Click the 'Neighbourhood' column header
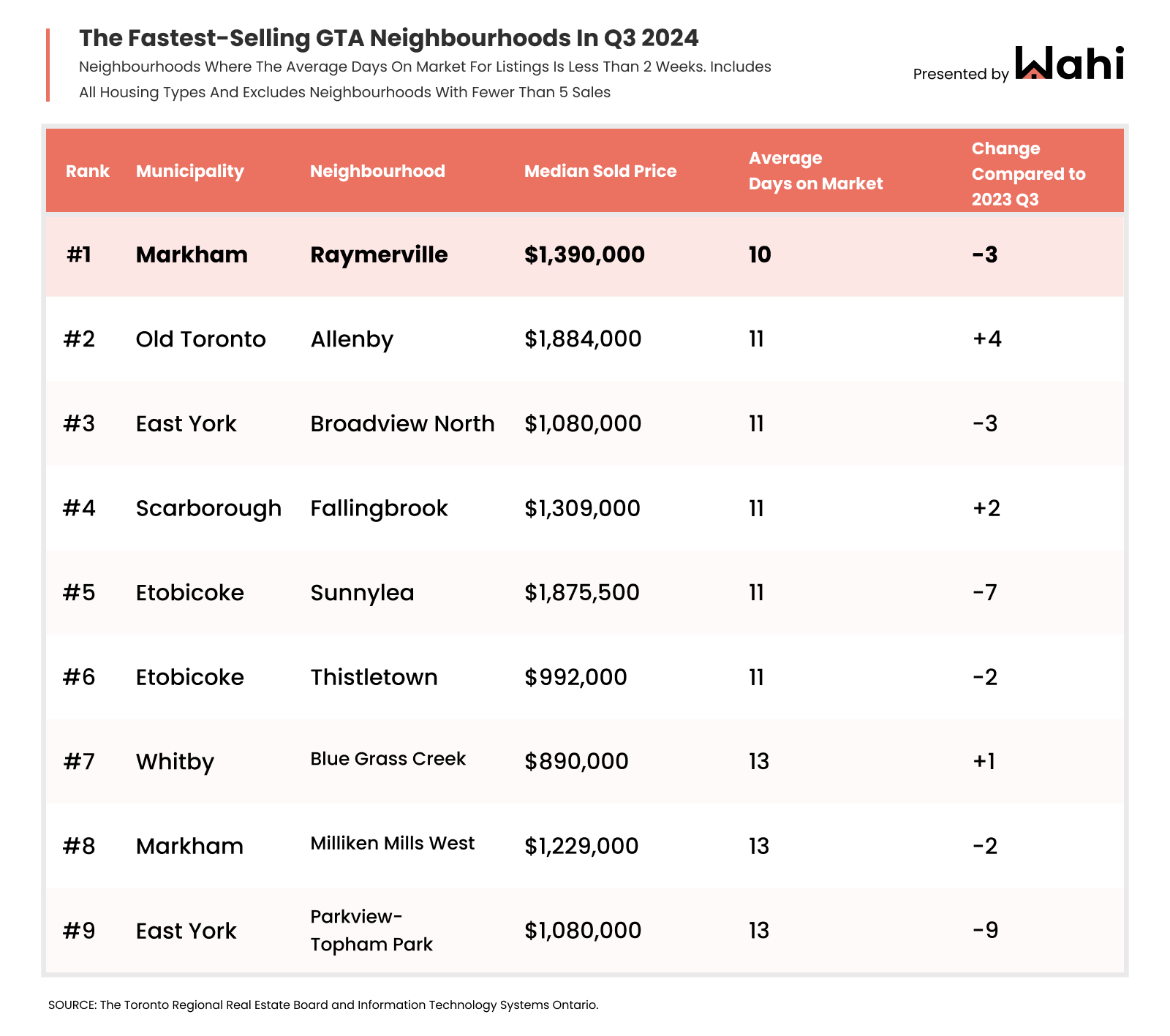This screenshot has width=1170, height=1036. tap(377, 171)
